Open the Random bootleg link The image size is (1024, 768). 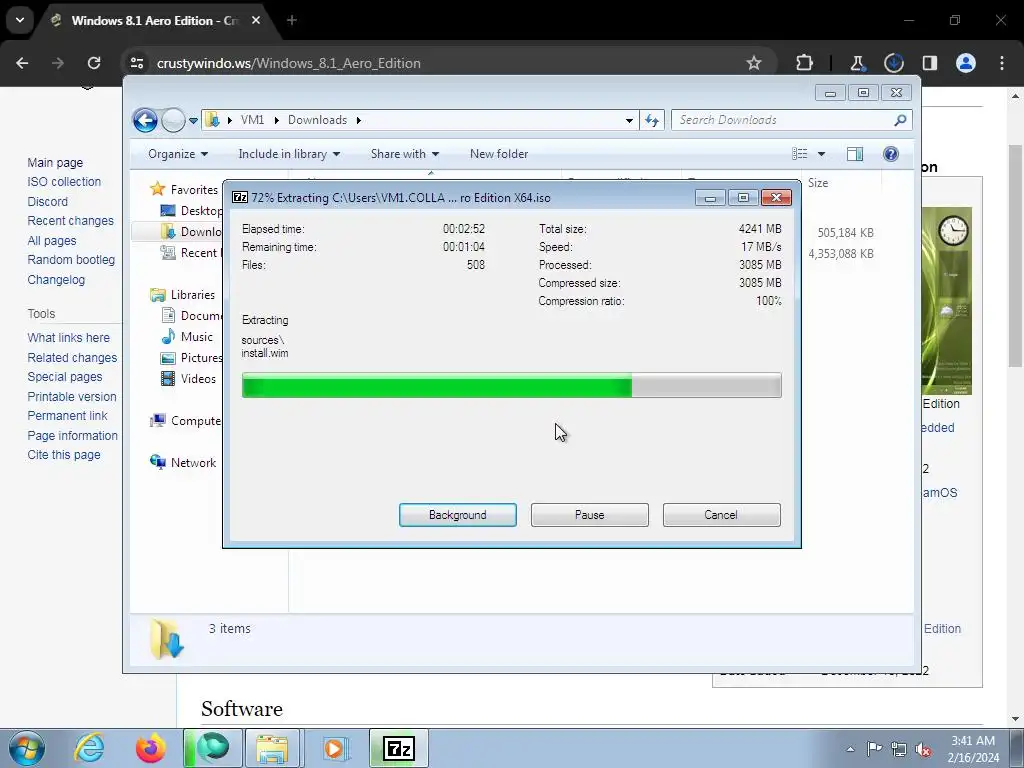coord(71,259)
